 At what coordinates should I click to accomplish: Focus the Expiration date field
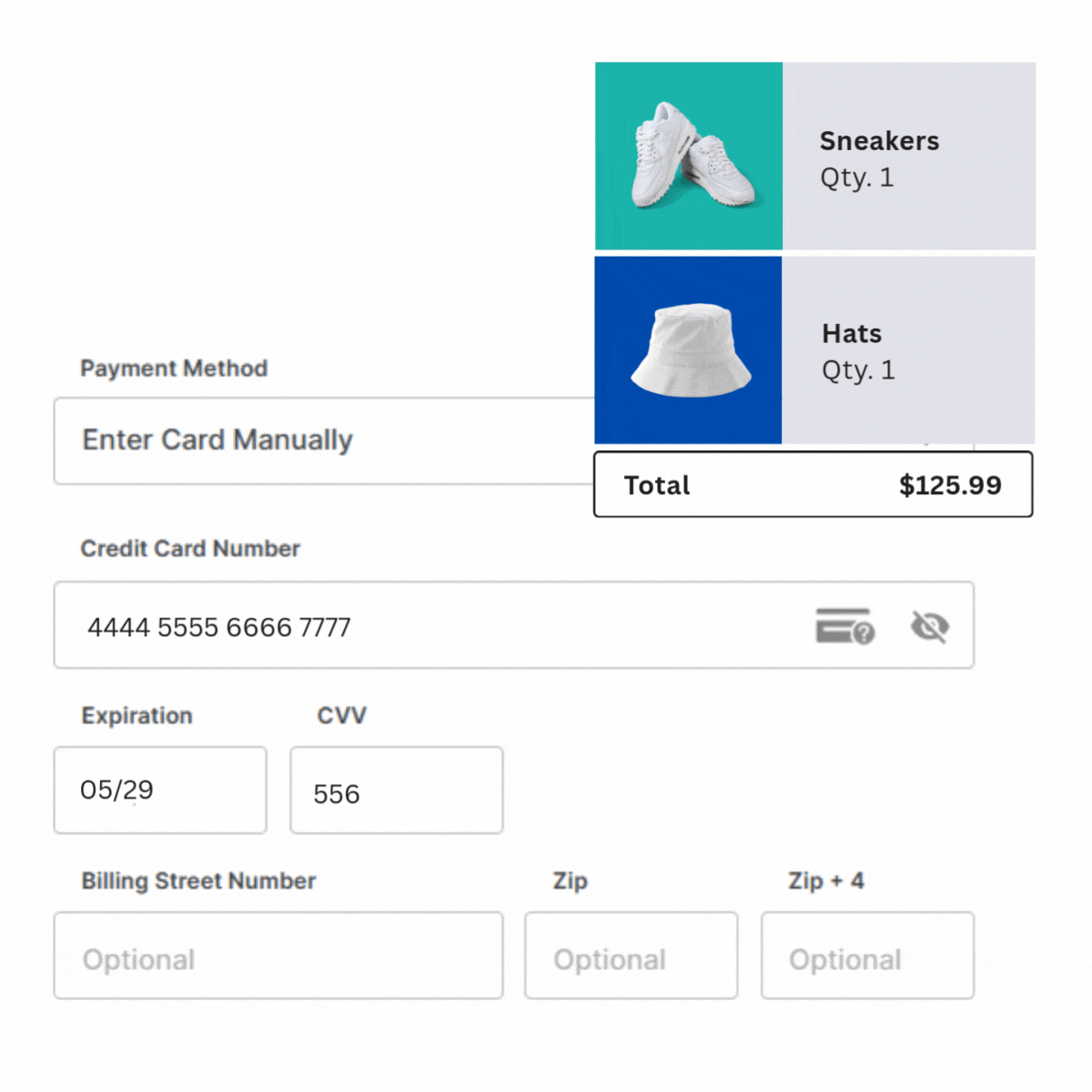(160, 790)
